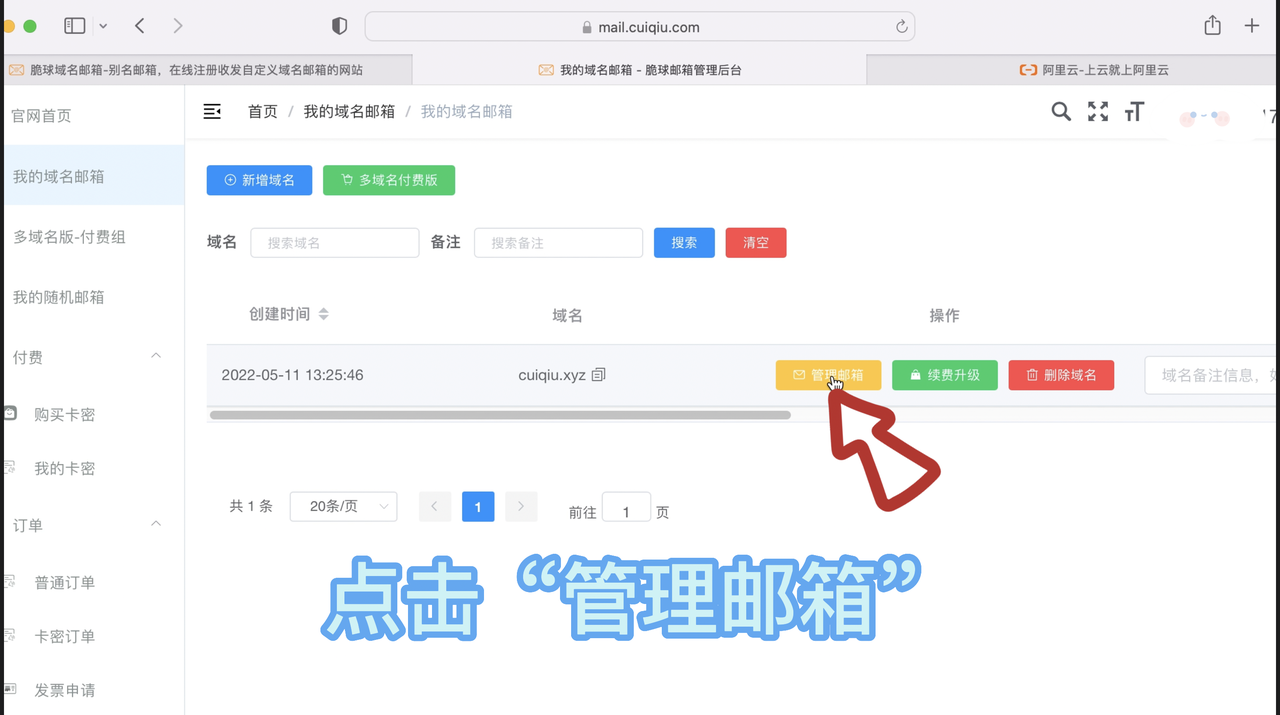Image resolution: width=1280 pixels, height=715 pixels.
Task: Open 我的随机邮箱 sidebar item
Action: [92, 297]
